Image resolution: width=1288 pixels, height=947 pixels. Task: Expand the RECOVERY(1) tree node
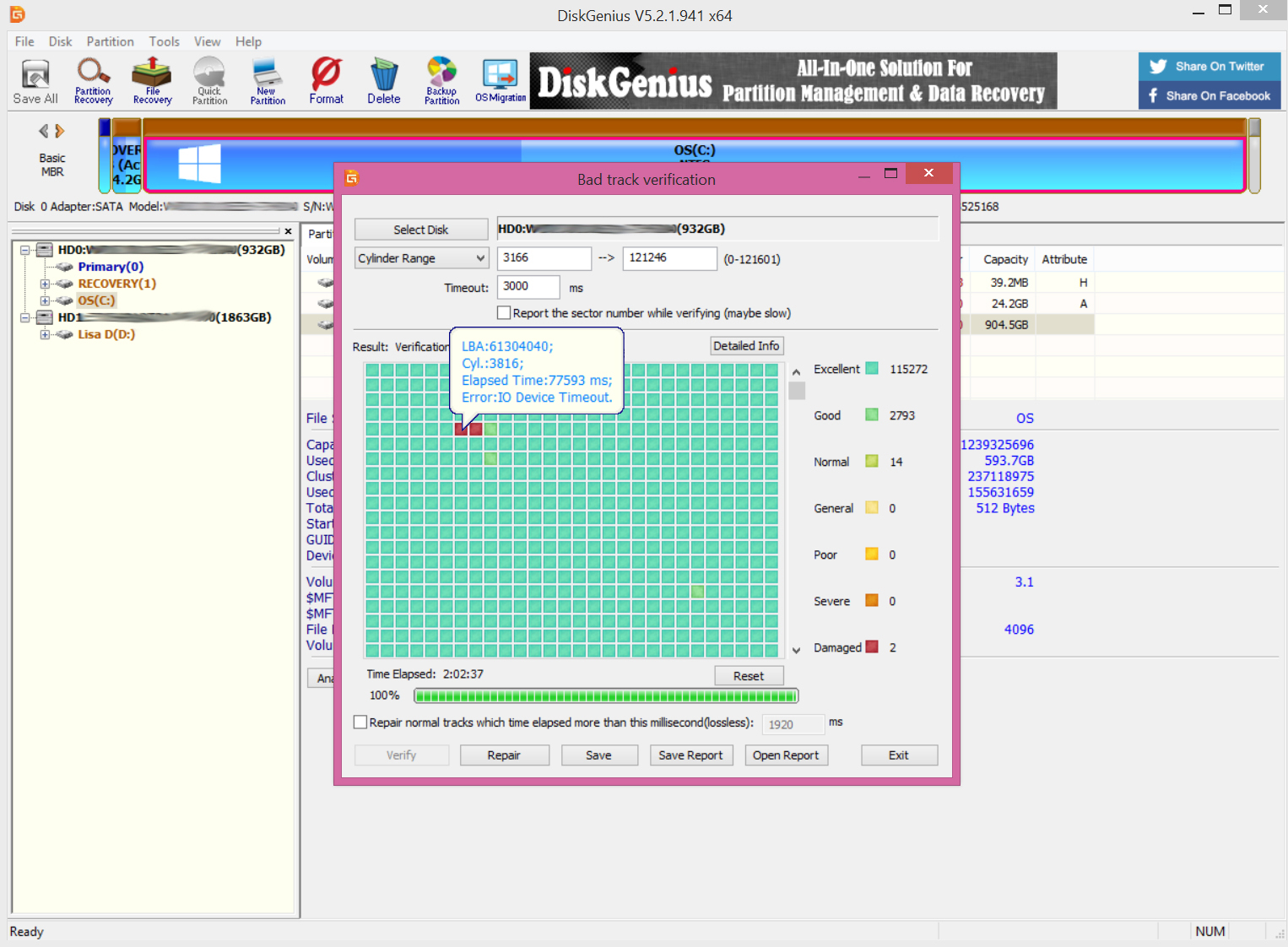(45, 284)
